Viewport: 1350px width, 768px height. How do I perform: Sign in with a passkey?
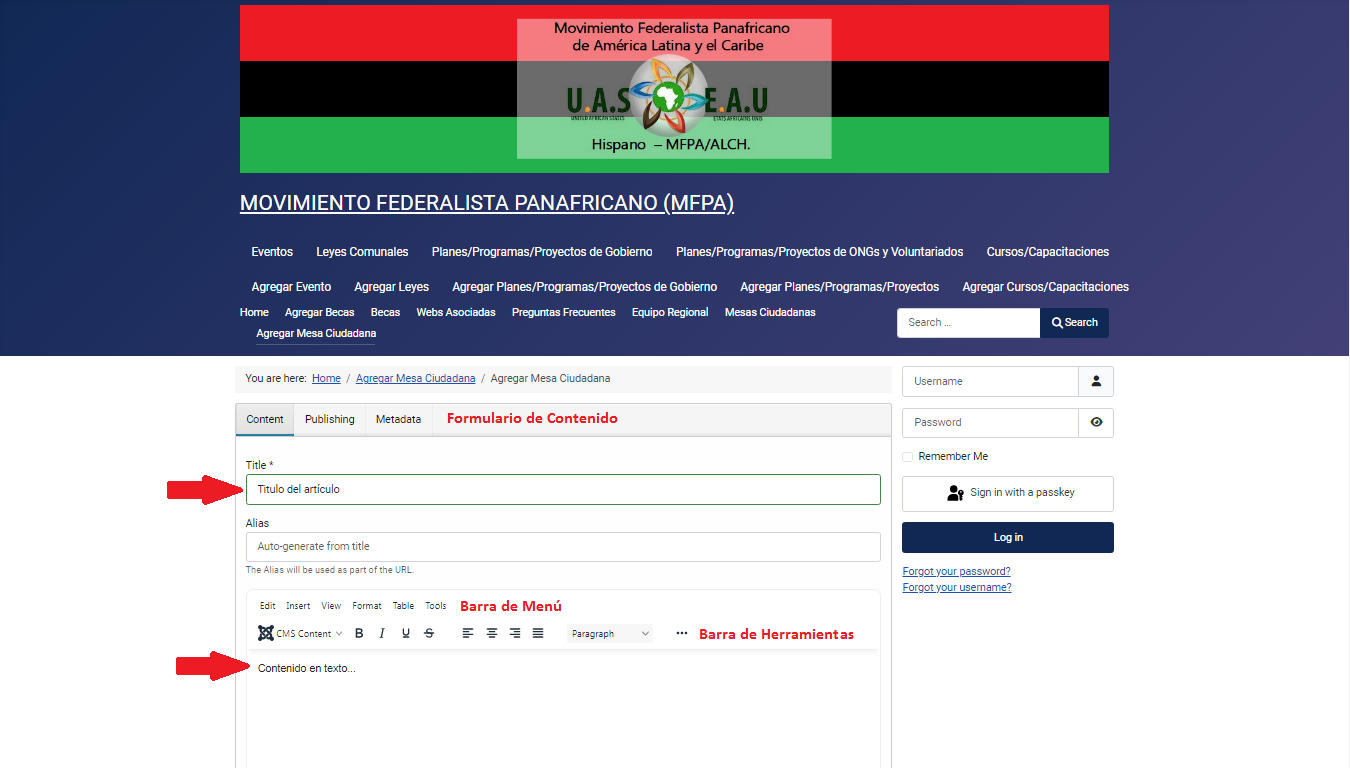point(1008,493)
